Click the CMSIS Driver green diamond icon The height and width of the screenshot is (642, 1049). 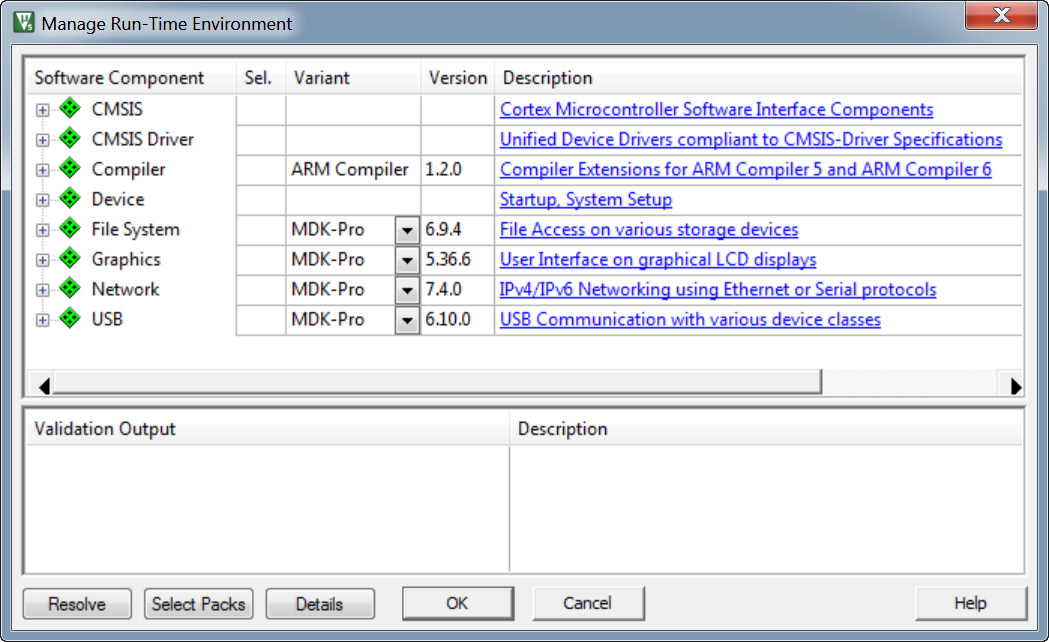click(69, 139)
